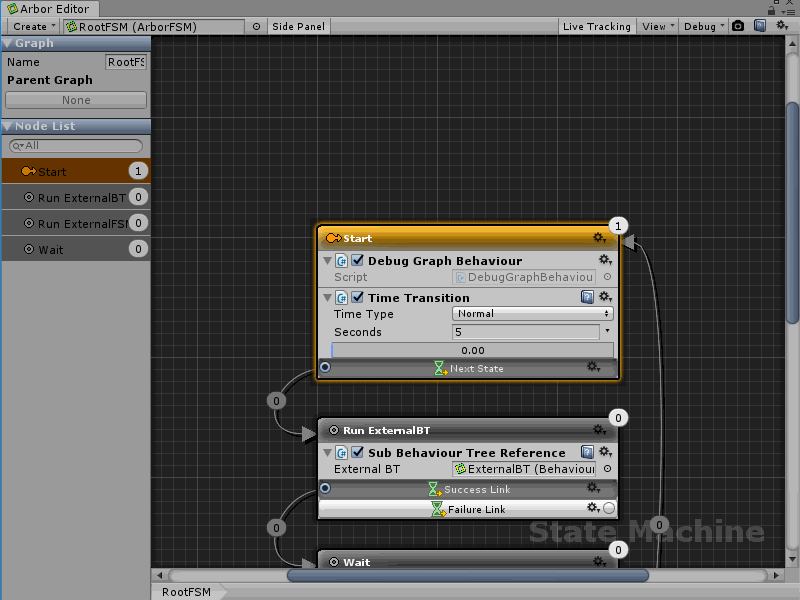The height and width of the screenshot is (600, 800).
Task: Open gear menu on Failure Link
Action: [x=593, y=508]
